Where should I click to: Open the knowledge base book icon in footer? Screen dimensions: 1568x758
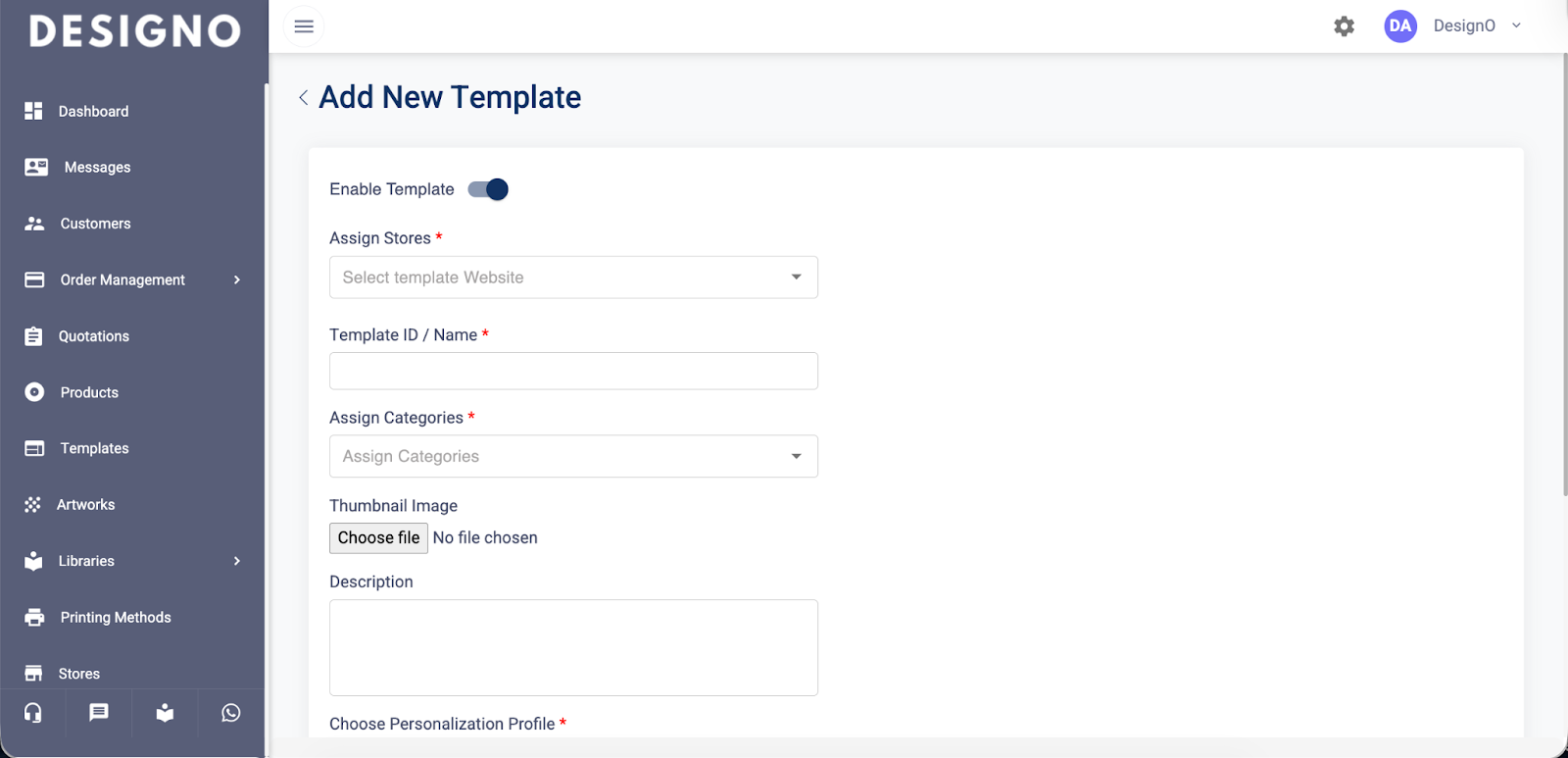(x=165, y=713)
